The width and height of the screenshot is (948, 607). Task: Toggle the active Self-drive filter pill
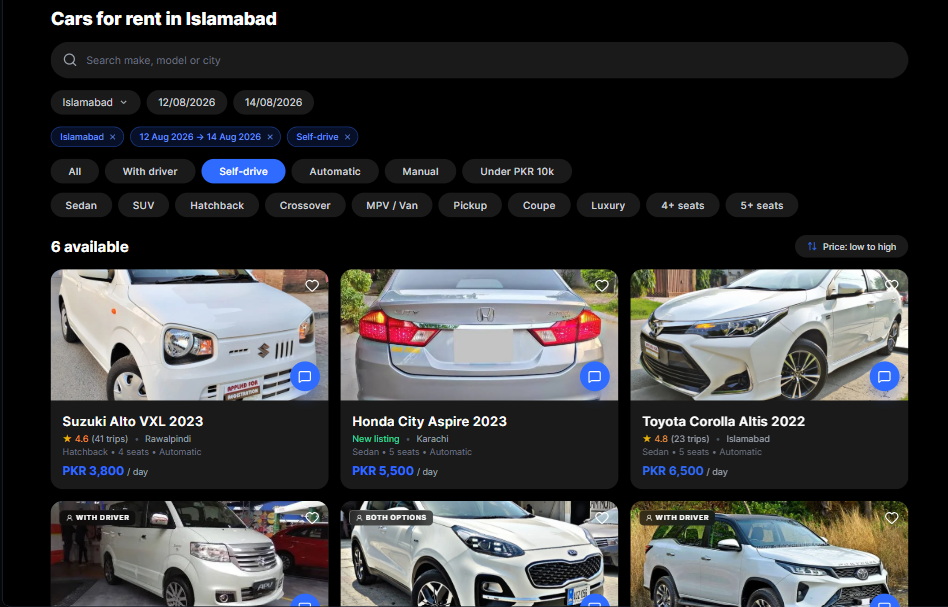coord(244,171)
